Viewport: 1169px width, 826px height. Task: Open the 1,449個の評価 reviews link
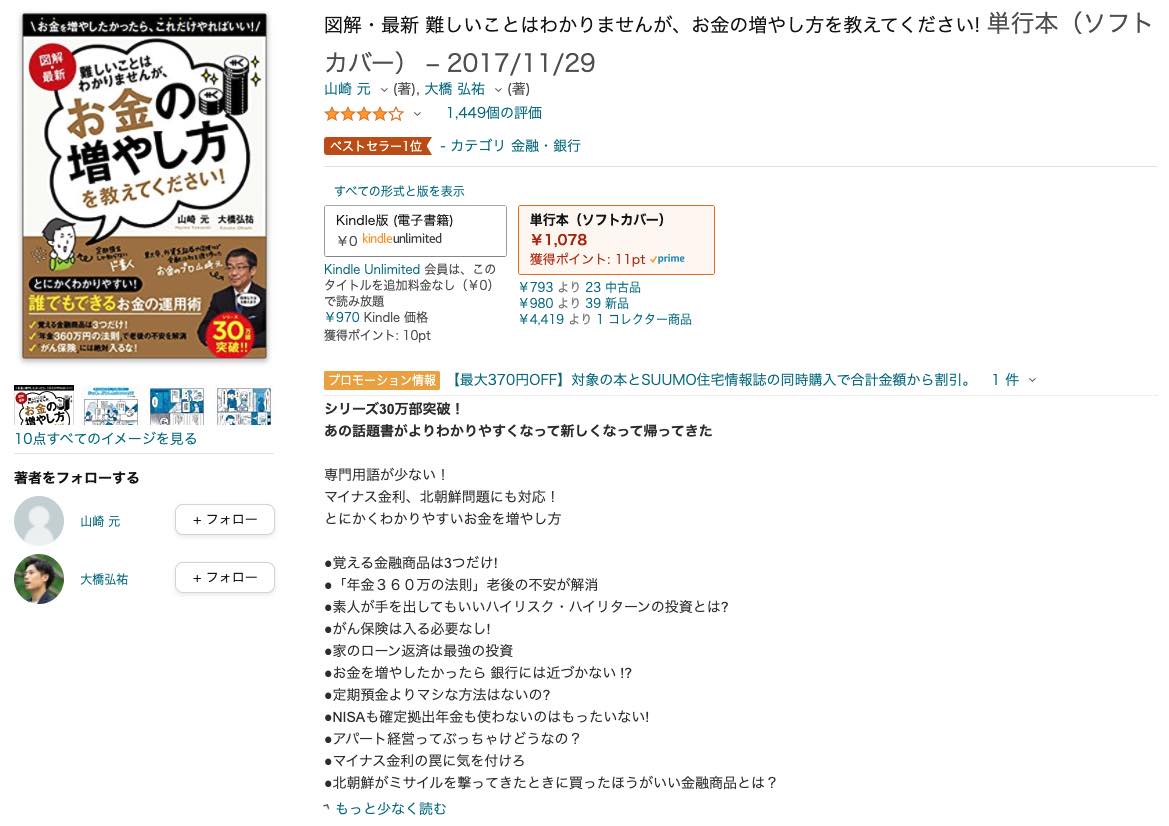494,113
